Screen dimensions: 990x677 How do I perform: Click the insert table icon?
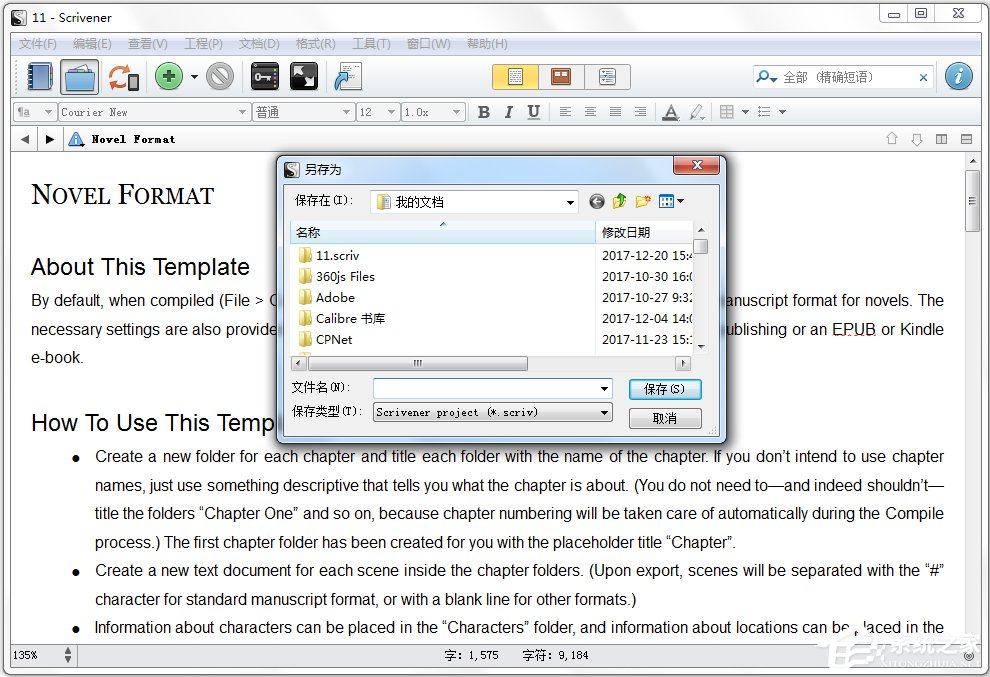[x=727, y=112]
